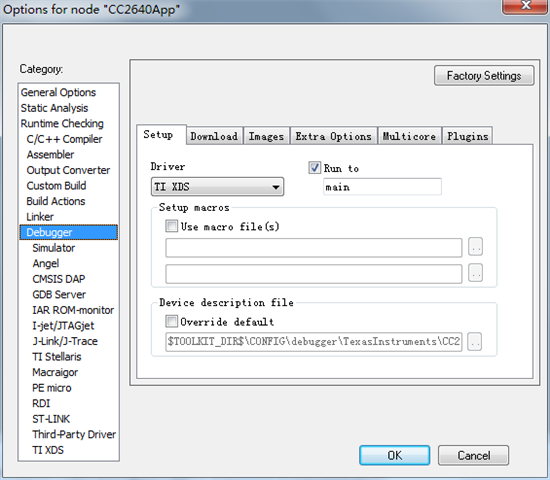Image resolution: width=550 pixels, height=480 pixels.
Task: Browse for first macro file
Action: 475,247
